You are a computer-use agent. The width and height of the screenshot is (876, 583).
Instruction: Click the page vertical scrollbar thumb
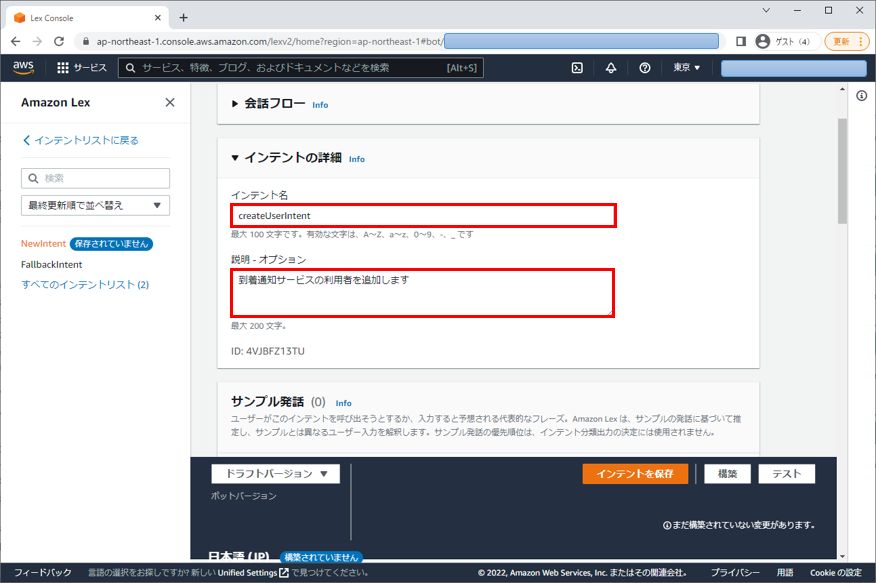(842, 171)
